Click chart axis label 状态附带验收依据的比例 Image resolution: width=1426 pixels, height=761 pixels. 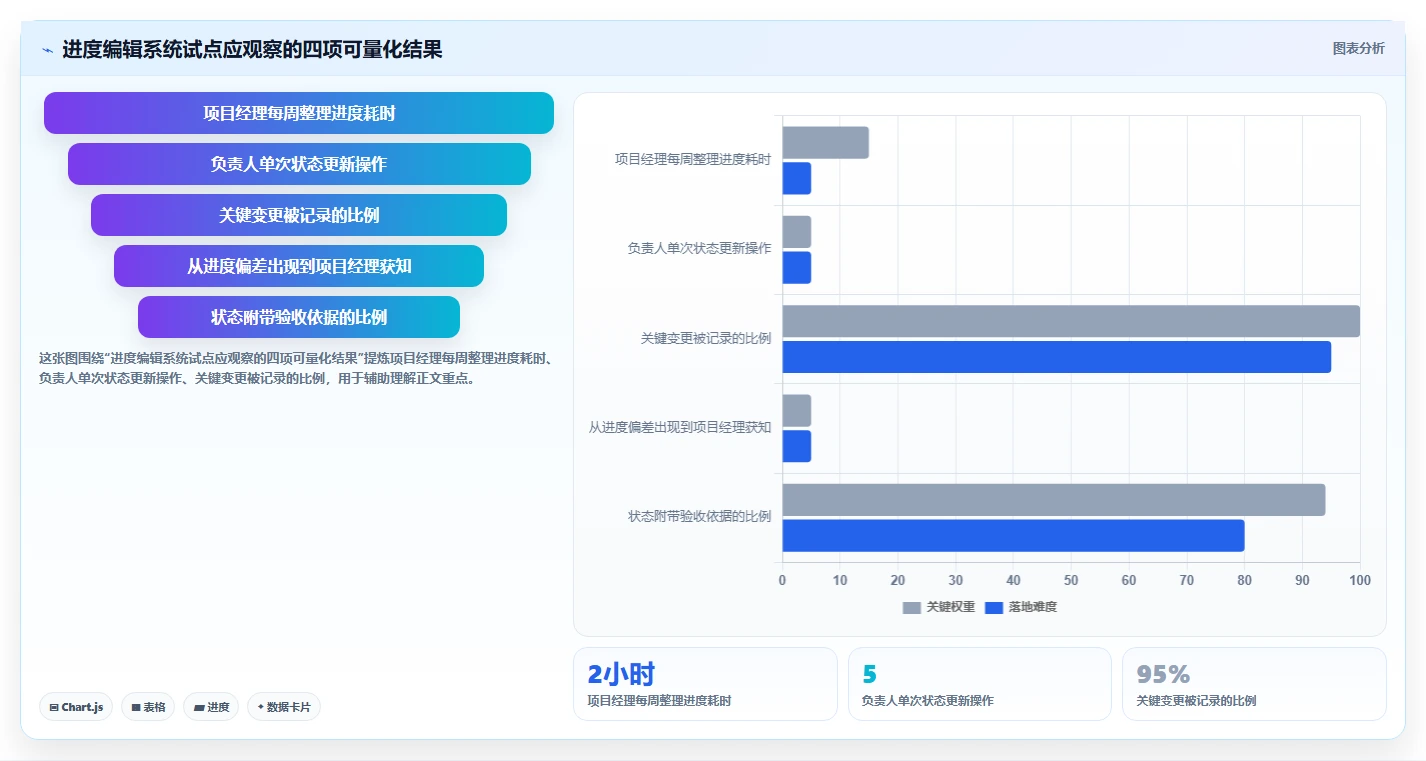(x=699, y=516)
